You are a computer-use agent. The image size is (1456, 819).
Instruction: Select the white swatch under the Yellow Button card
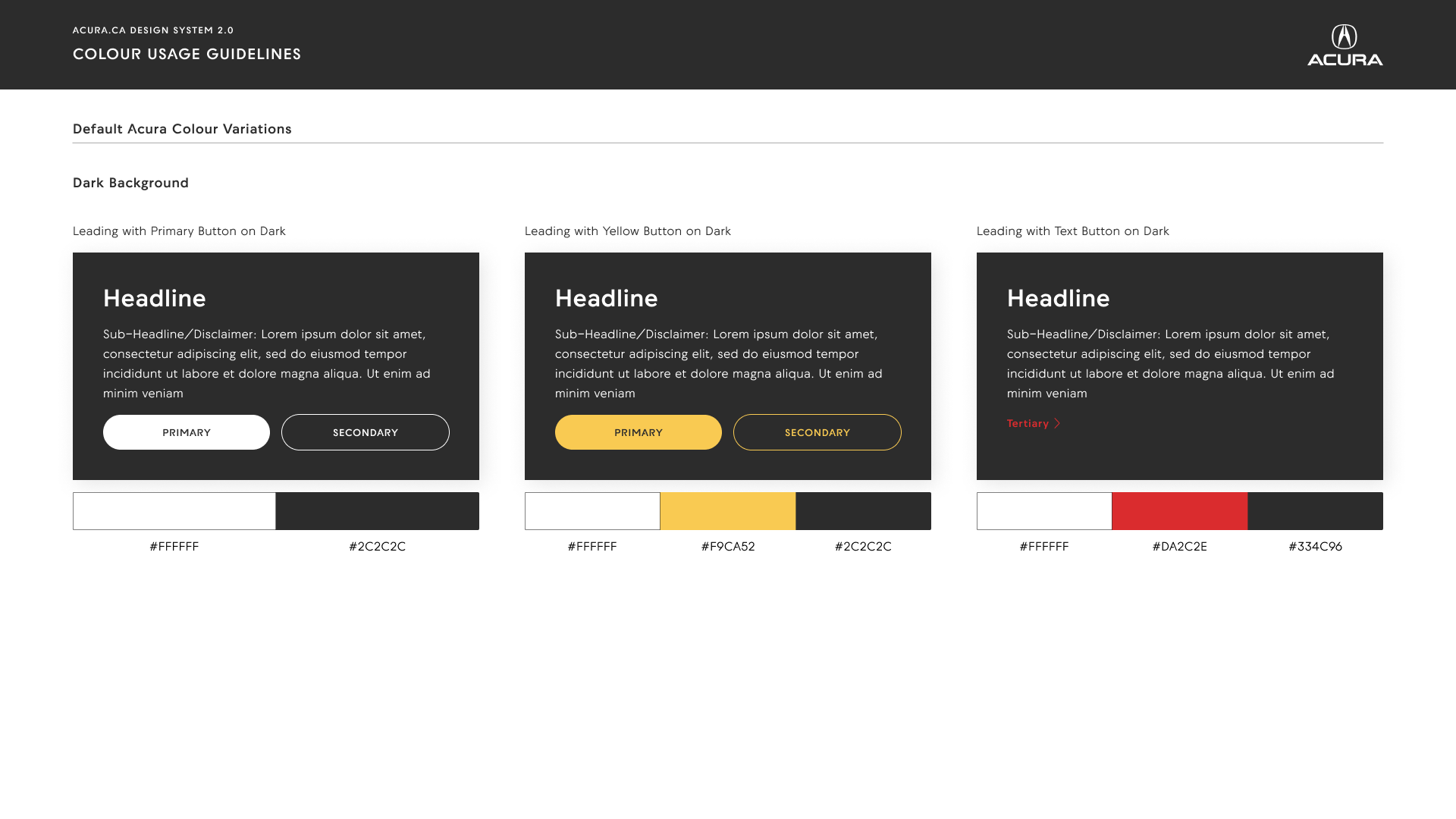click(x=592, y=511)
